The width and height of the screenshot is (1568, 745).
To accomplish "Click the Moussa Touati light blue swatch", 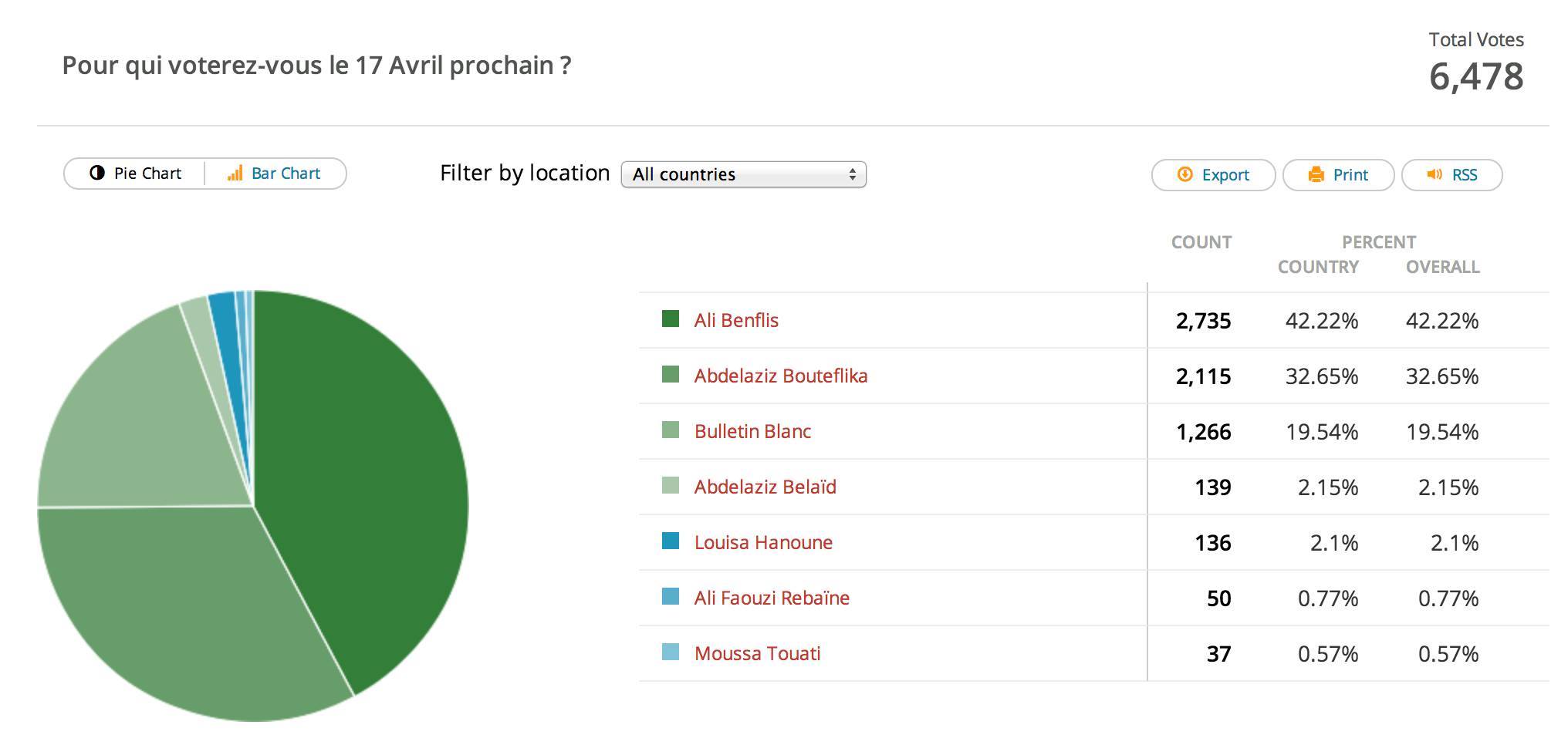I will [671, 652].
